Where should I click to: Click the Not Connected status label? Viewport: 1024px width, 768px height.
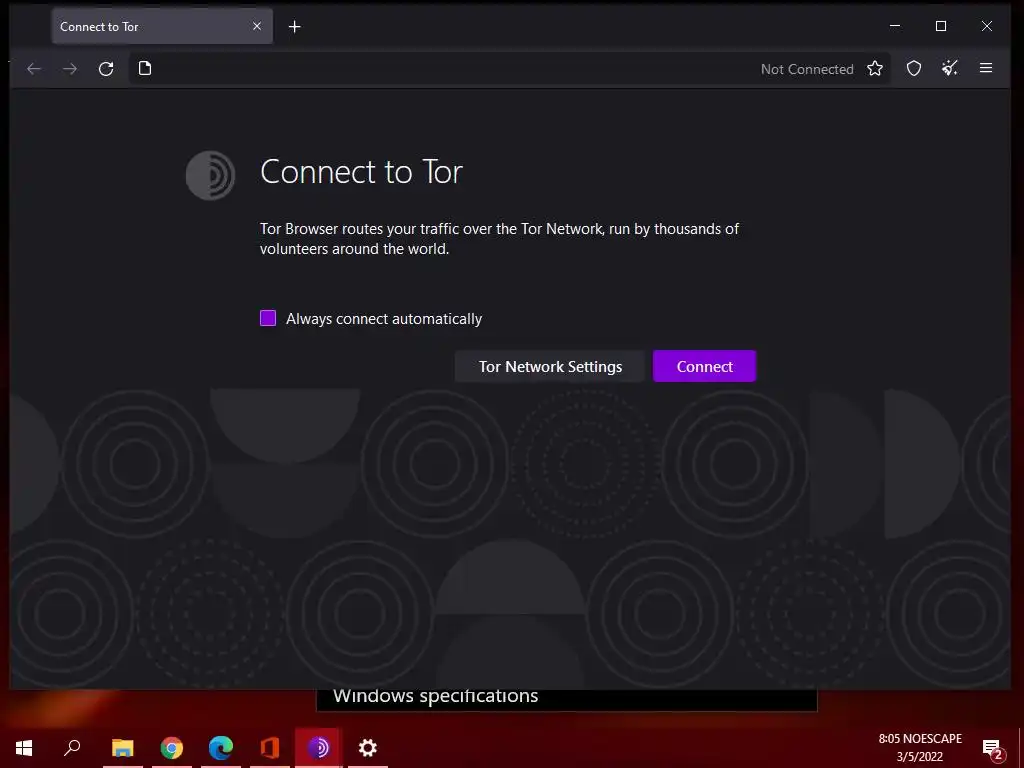pos(807,69)
